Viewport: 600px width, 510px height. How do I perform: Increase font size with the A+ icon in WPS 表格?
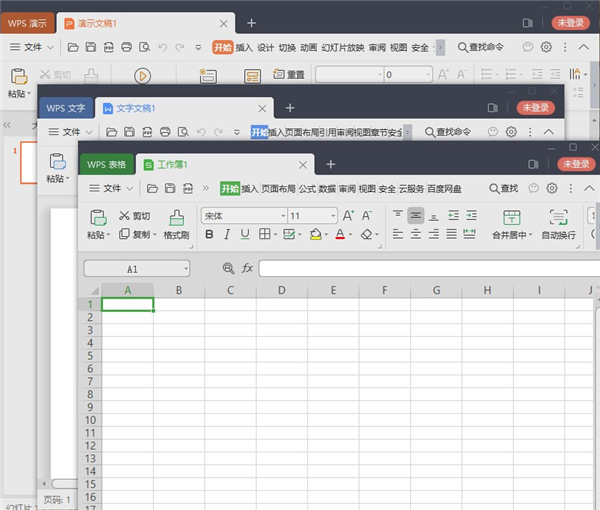[x=348, y=216]
